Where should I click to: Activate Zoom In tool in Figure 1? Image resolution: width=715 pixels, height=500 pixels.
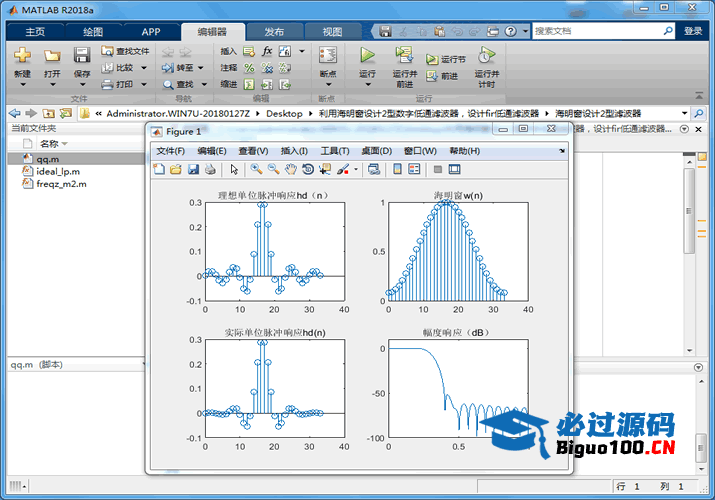tap(256, 169)
